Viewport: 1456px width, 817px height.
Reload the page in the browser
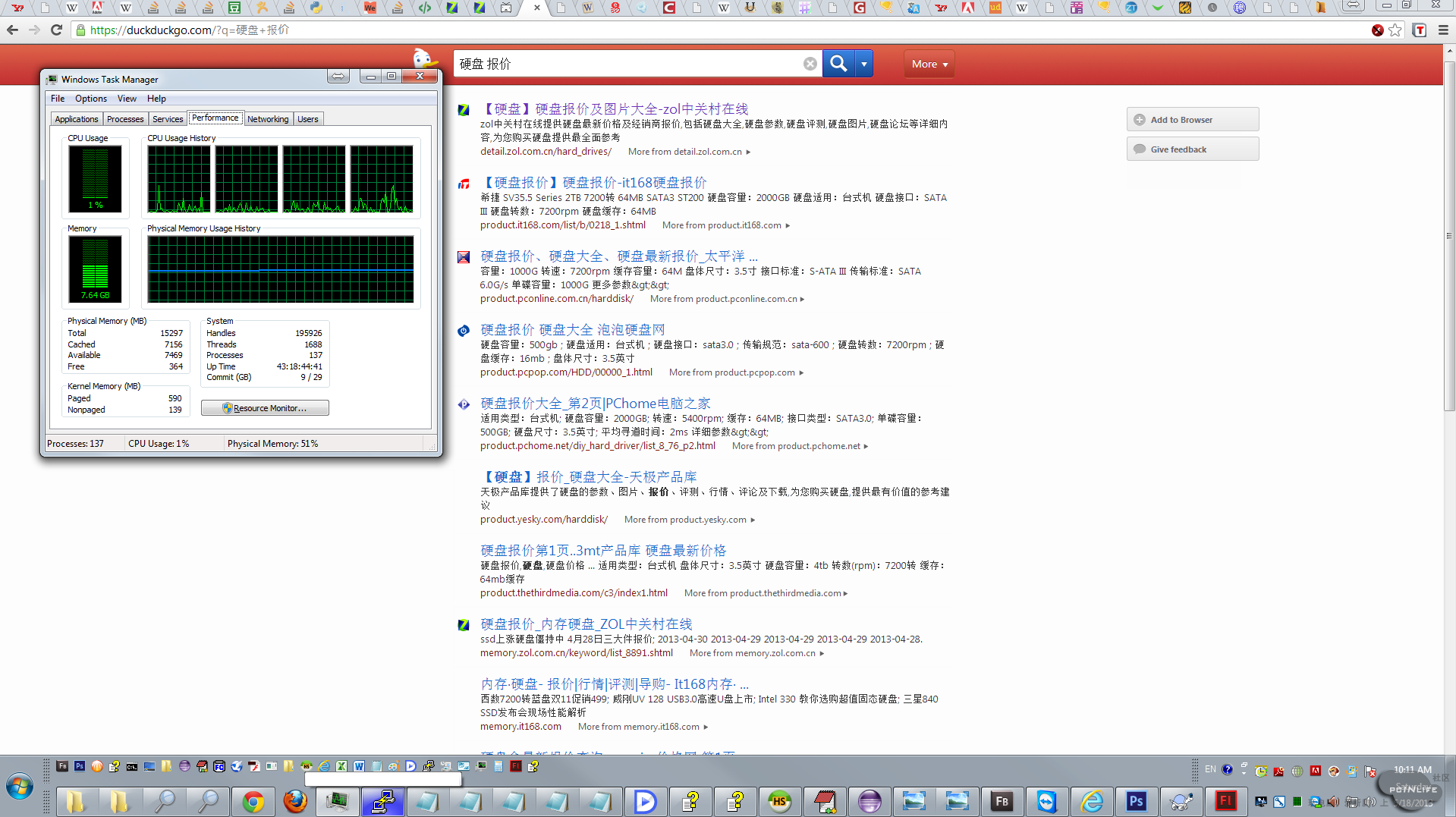tap(56, 30)
